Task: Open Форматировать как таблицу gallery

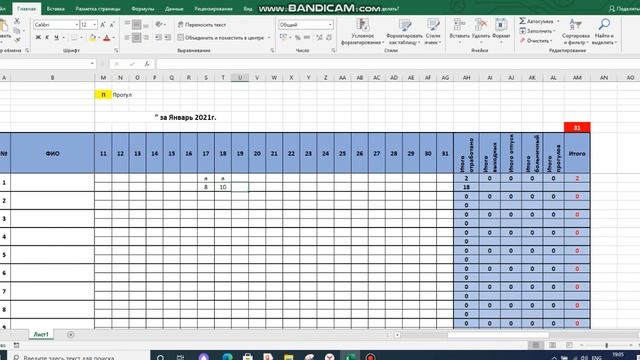Action: tap(405, 31)
